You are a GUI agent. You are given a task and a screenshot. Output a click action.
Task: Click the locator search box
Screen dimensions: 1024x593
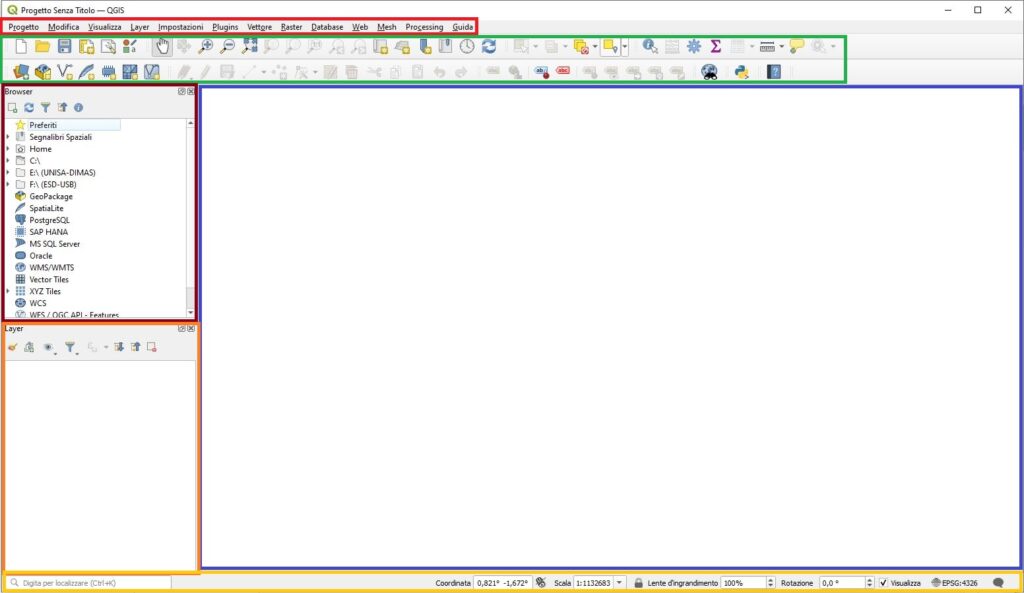point(89,583)
